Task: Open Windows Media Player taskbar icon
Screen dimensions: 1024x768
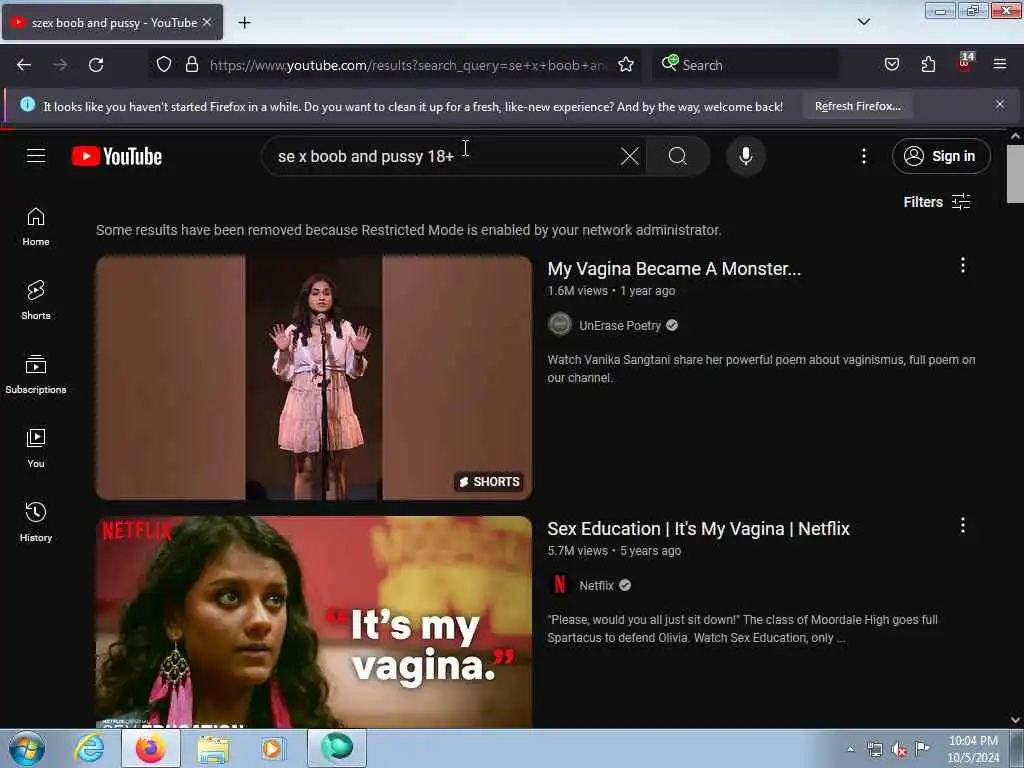Action: point(273,748)
